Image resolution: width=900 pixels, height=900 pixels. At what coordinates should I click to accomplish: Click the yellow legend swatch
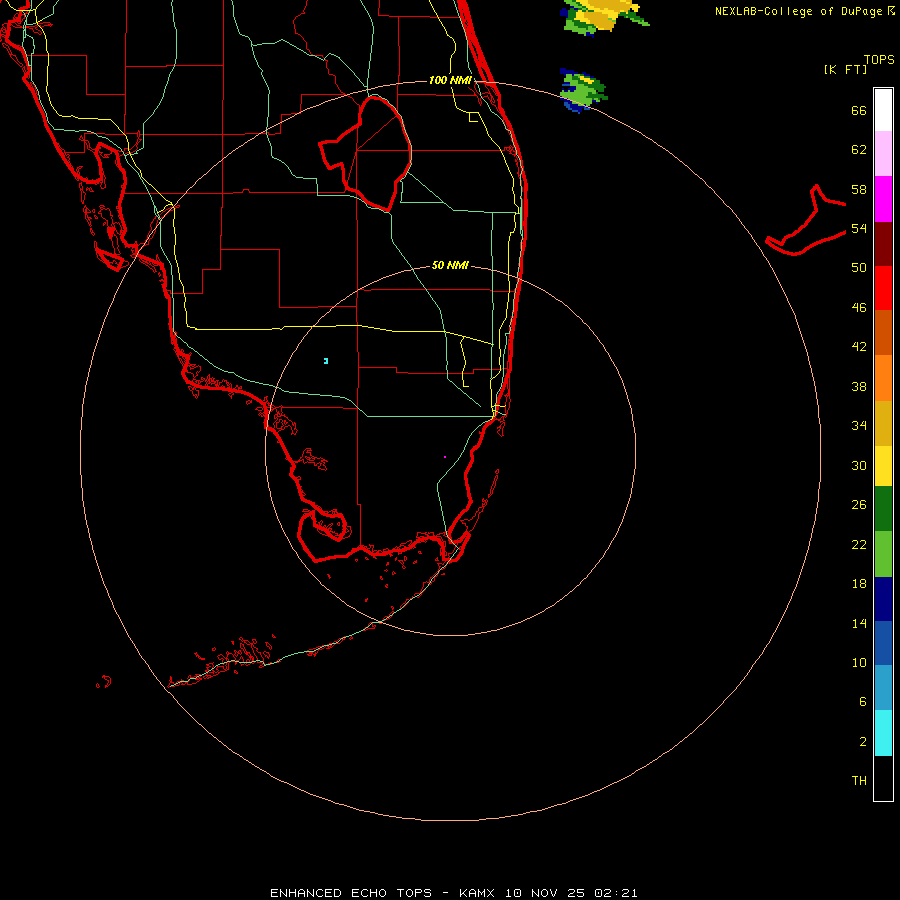(883, 466)
